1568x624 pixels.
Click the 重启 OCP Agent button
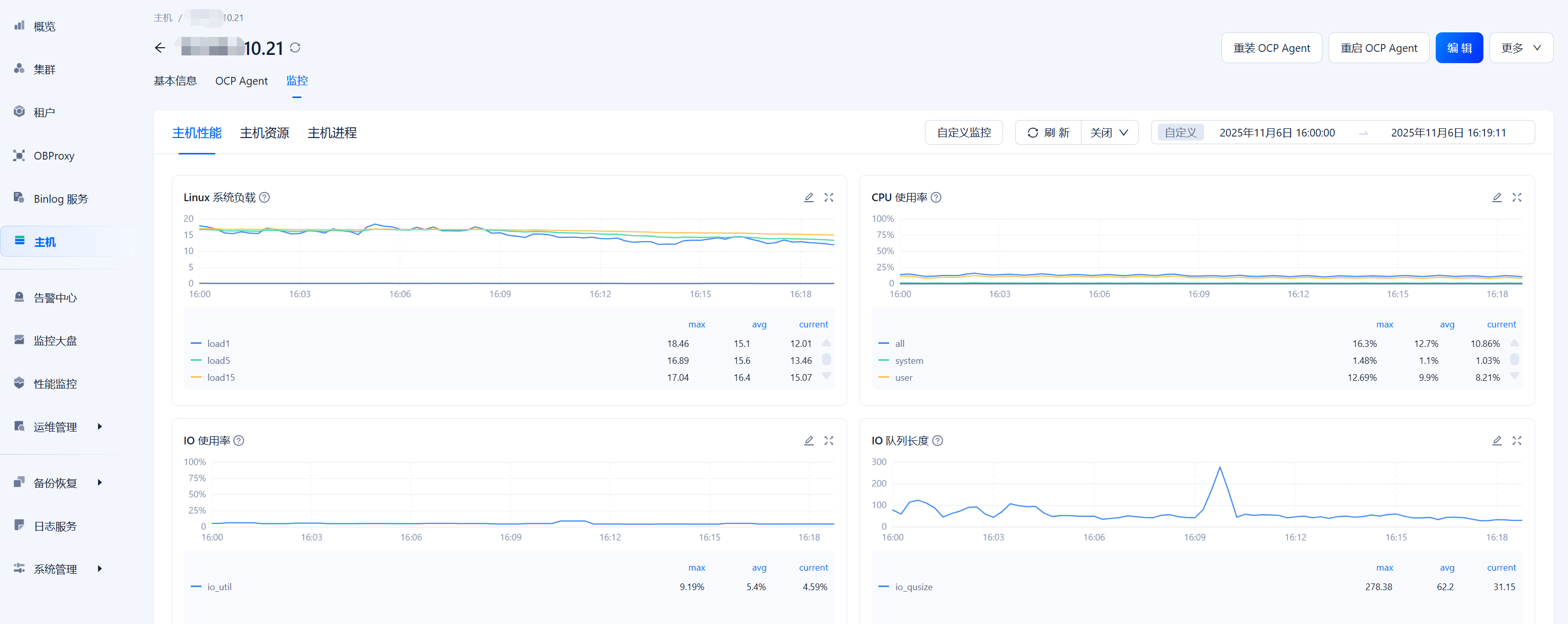click(1378, 48)
